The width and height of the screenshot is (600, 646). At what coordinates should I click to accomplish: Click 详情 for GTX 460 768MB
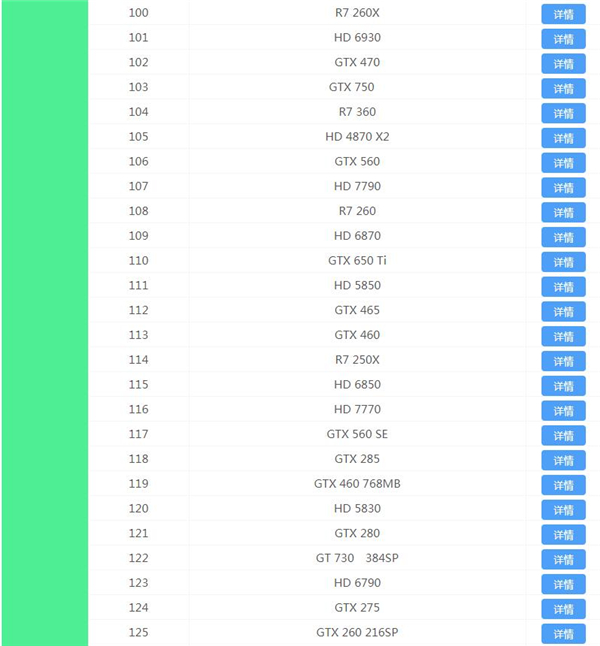point(563,485)
